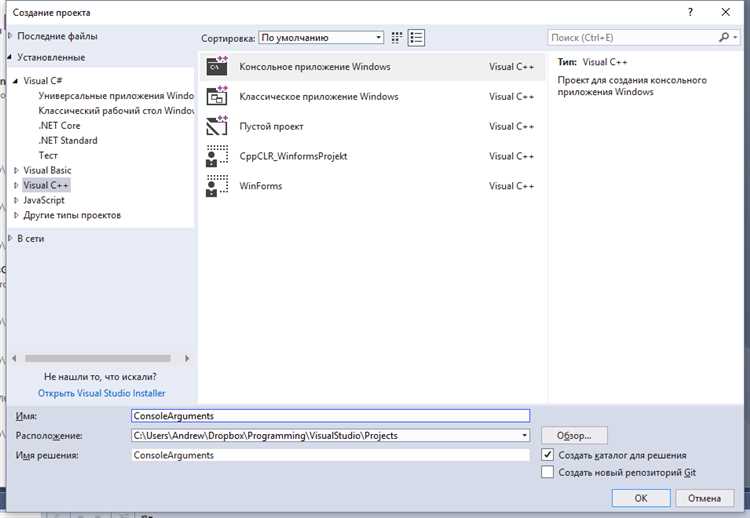Click the tree's horizontal scrollbar thumb
The image size is (750, 518).
tap(98, 358)
